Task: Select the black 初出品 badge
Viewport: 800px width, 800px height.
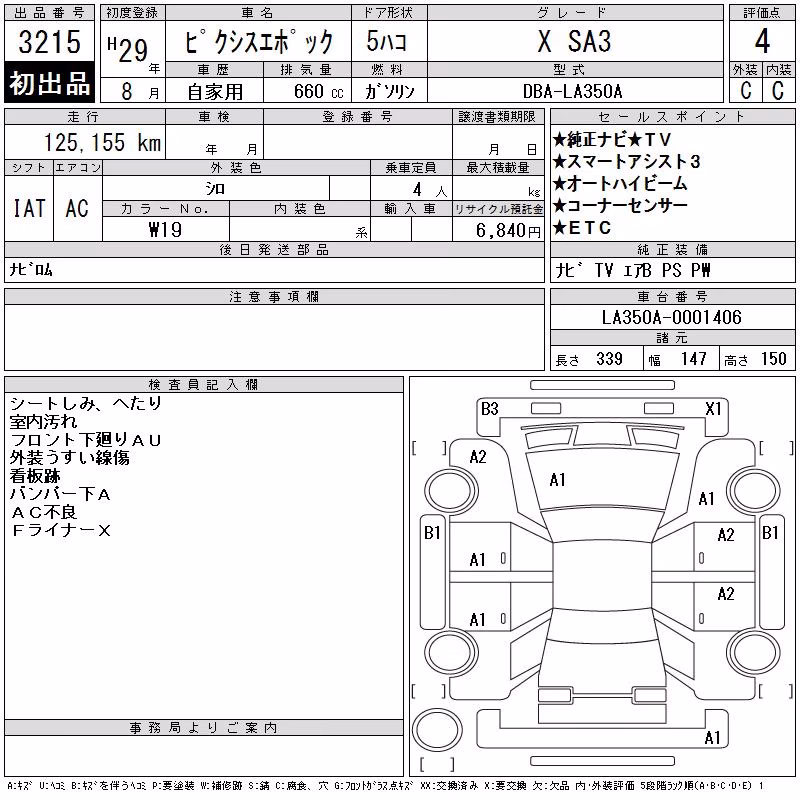Action: [49, 83]
